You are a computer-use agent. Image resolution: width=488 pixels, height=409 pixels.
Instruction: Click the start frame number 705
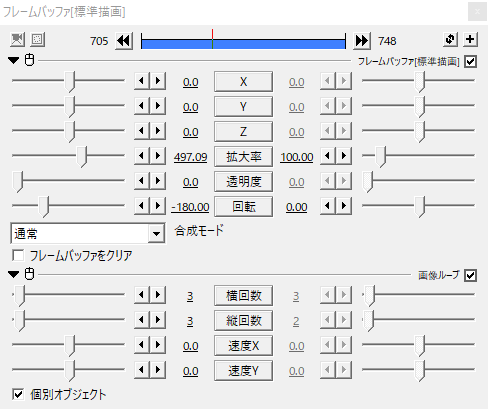click(99, 41)
